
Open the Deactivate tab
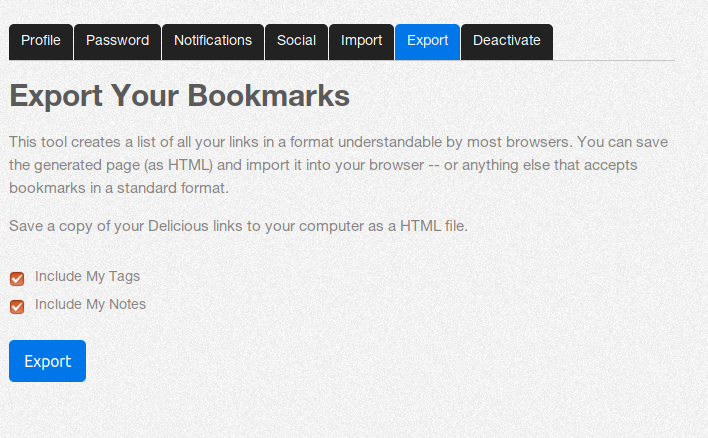506,41
